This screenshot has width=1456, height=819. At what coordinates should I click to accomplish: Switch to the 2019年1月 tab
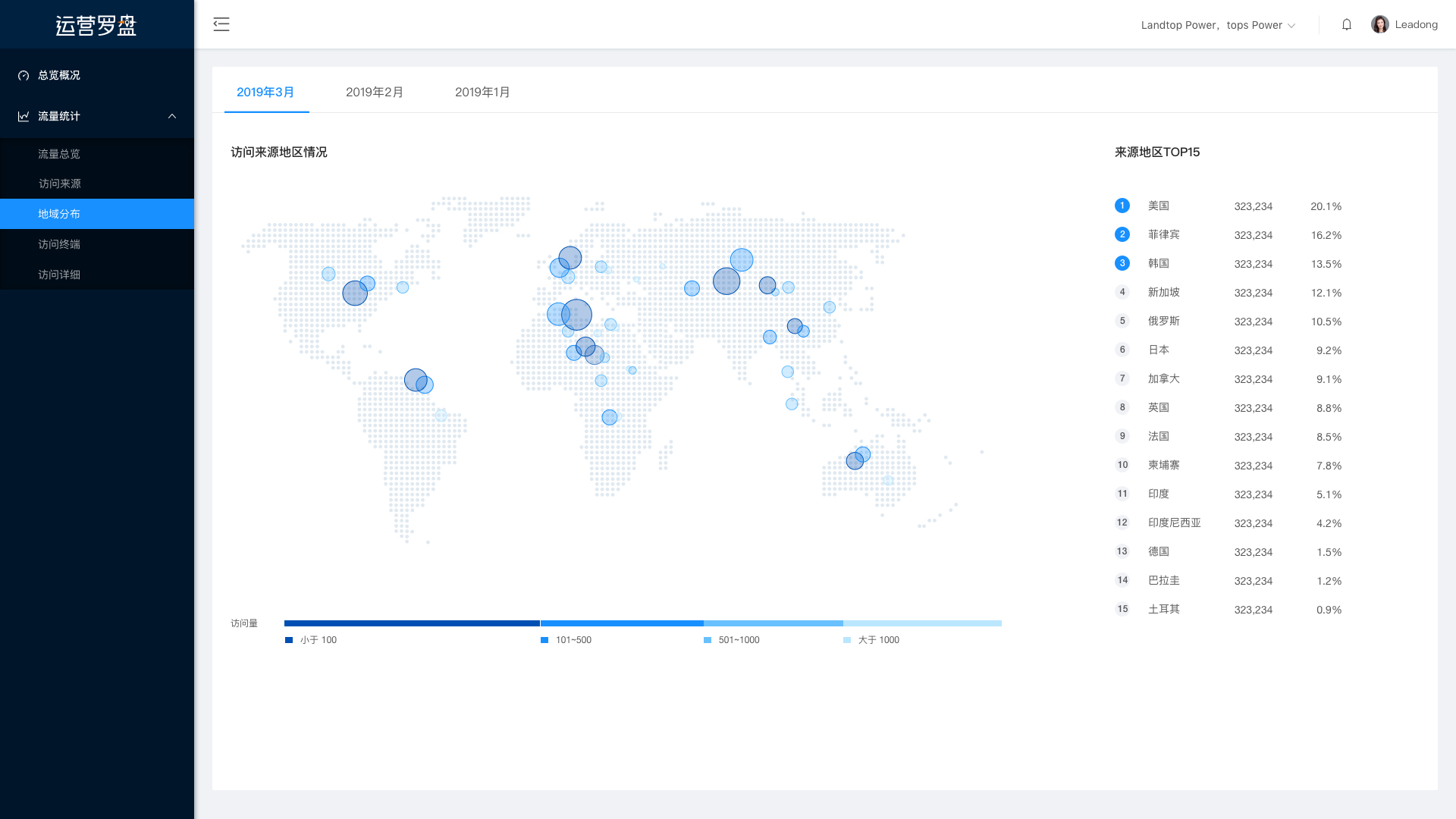[482, 92]
